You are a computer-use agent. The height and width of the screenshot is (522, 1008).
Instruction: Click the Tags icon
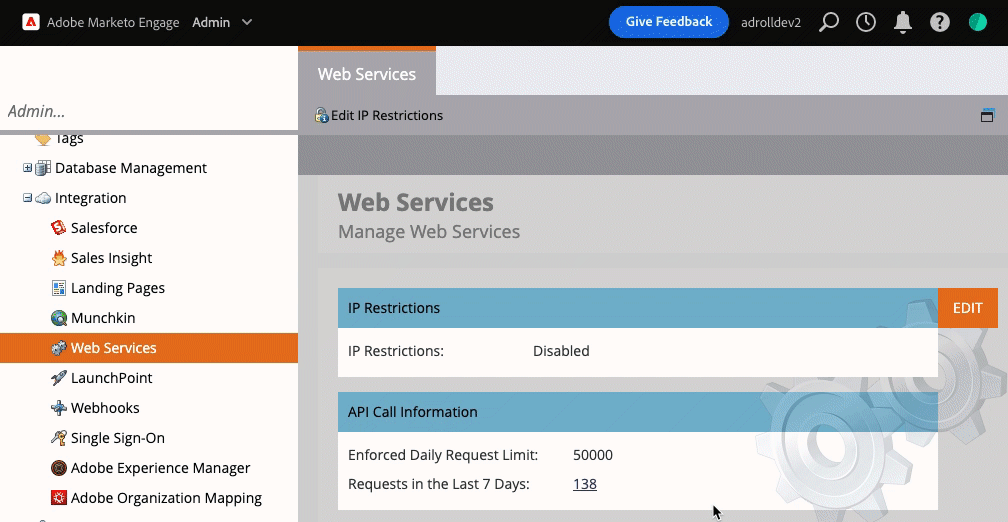coord(42,139)
